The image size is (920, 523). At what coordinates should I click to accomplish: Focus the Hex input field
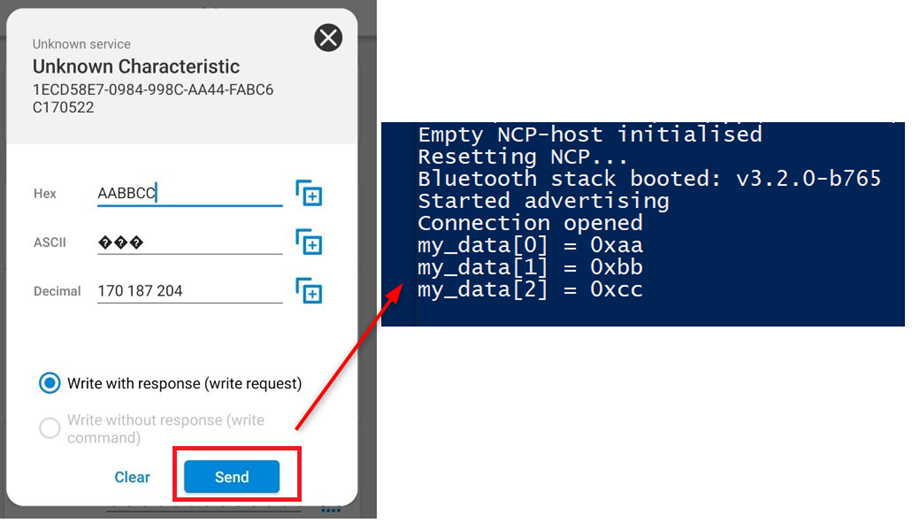coord(189,193)
